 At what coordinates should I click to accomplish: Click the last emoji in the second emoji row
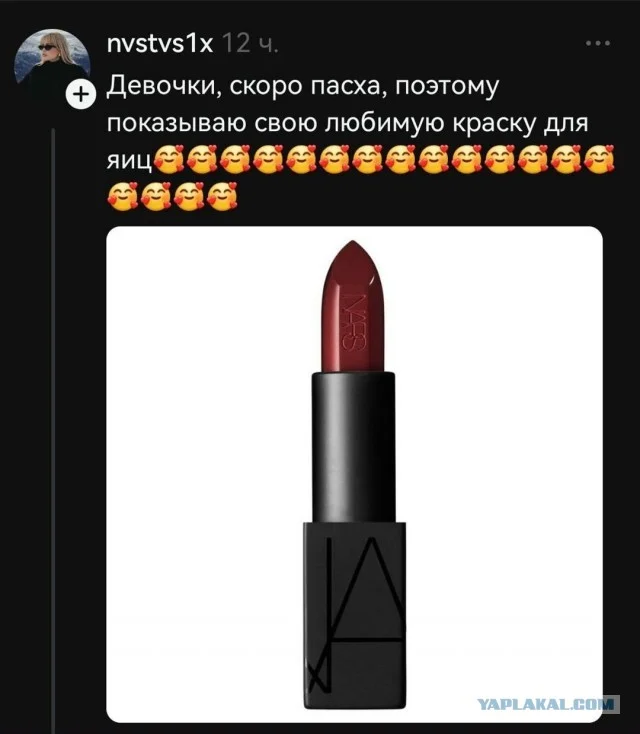pos(222,196)
